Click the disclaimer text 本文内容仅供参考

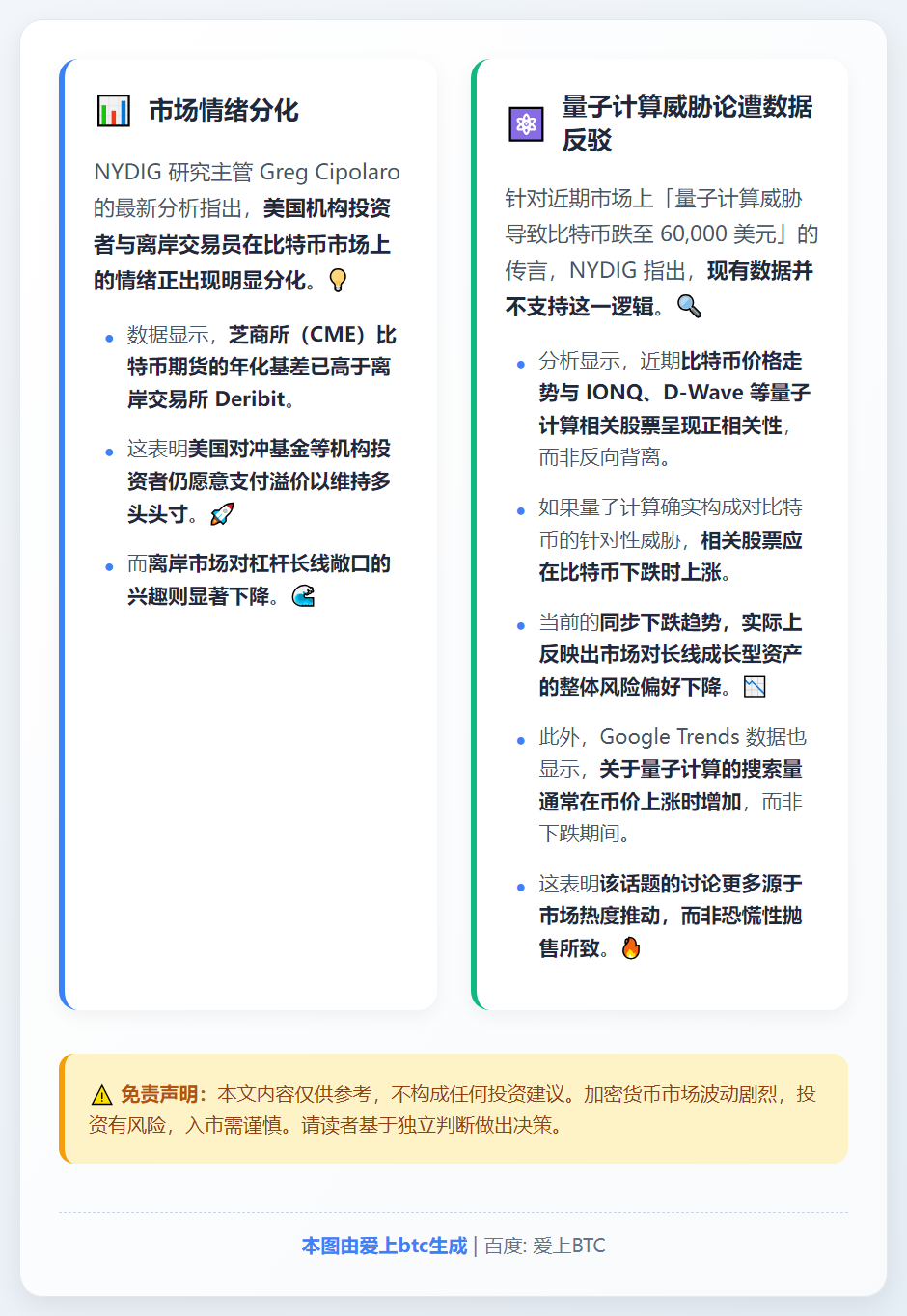pos(294,1094)
